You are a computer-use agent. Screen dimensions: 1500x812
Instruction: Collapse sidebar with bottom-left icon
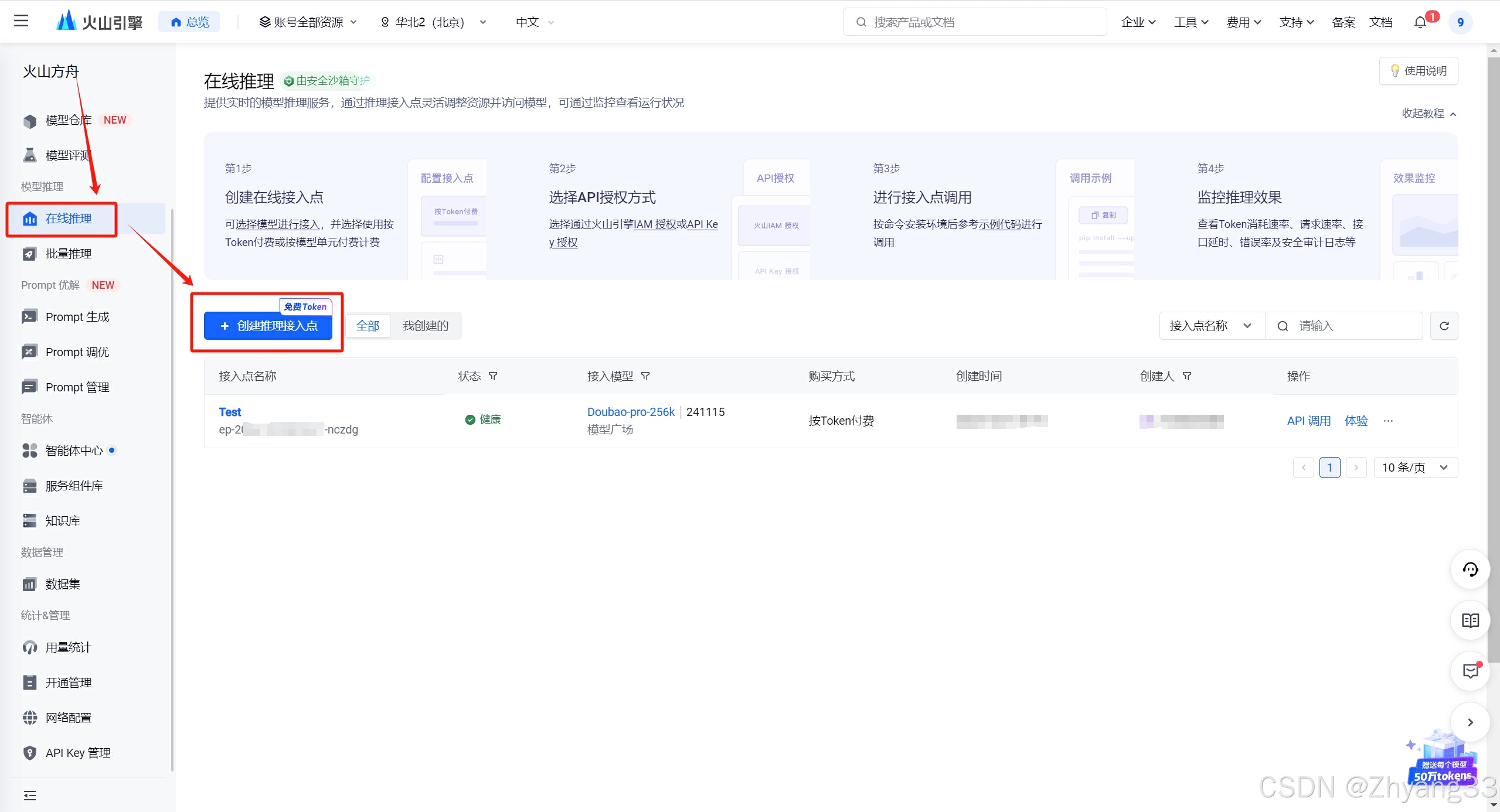pyautogui.click(x=29, y=795)
